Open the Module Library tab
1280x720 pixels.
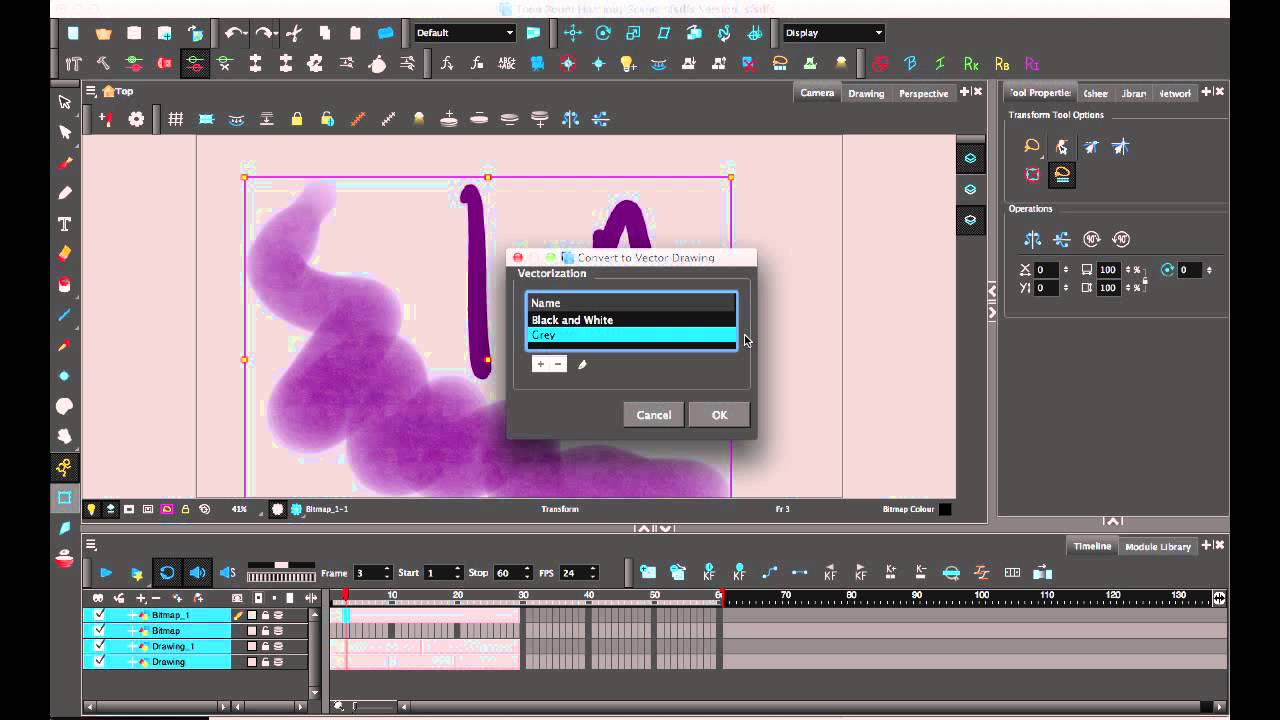coord(1158,547)
